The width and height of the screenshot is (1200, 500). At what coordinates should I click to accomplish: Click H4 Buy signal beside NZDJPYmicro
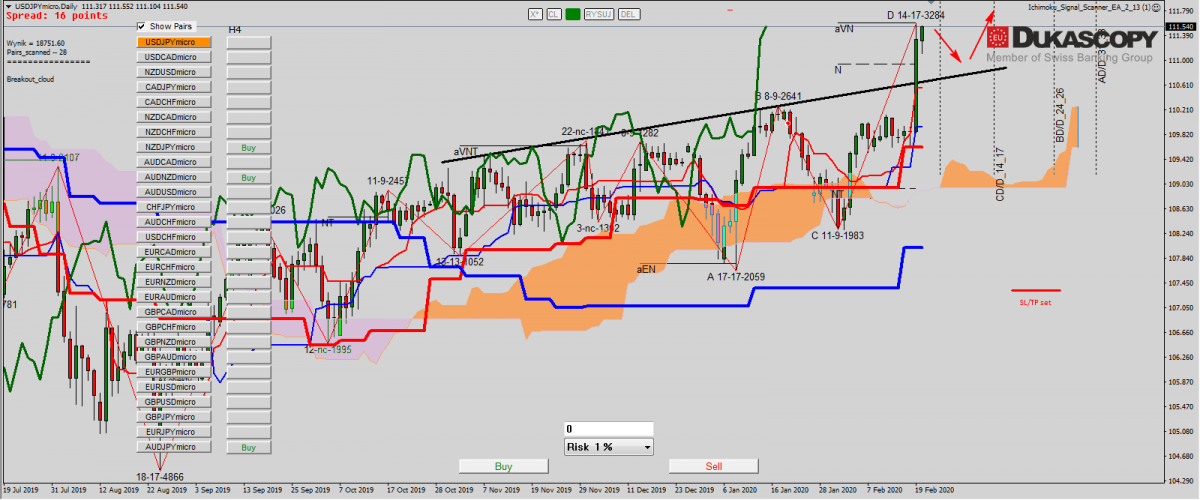coord(249,147)
